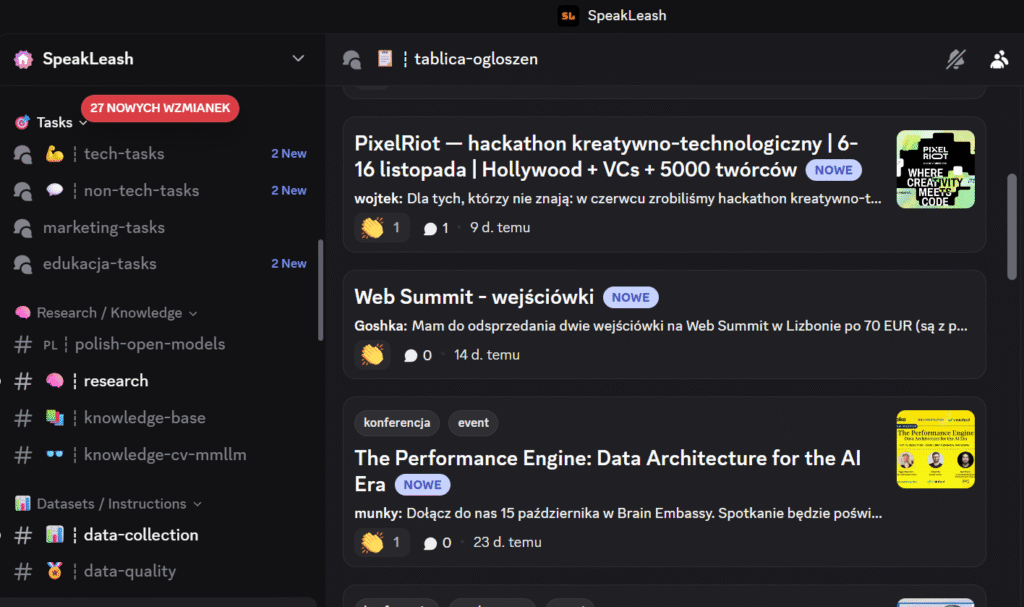Open the SpeakLeash server dropdown menu
The width and height of the screenshot is (1024, 607).
pyautogui.click(x=298, y=59)
